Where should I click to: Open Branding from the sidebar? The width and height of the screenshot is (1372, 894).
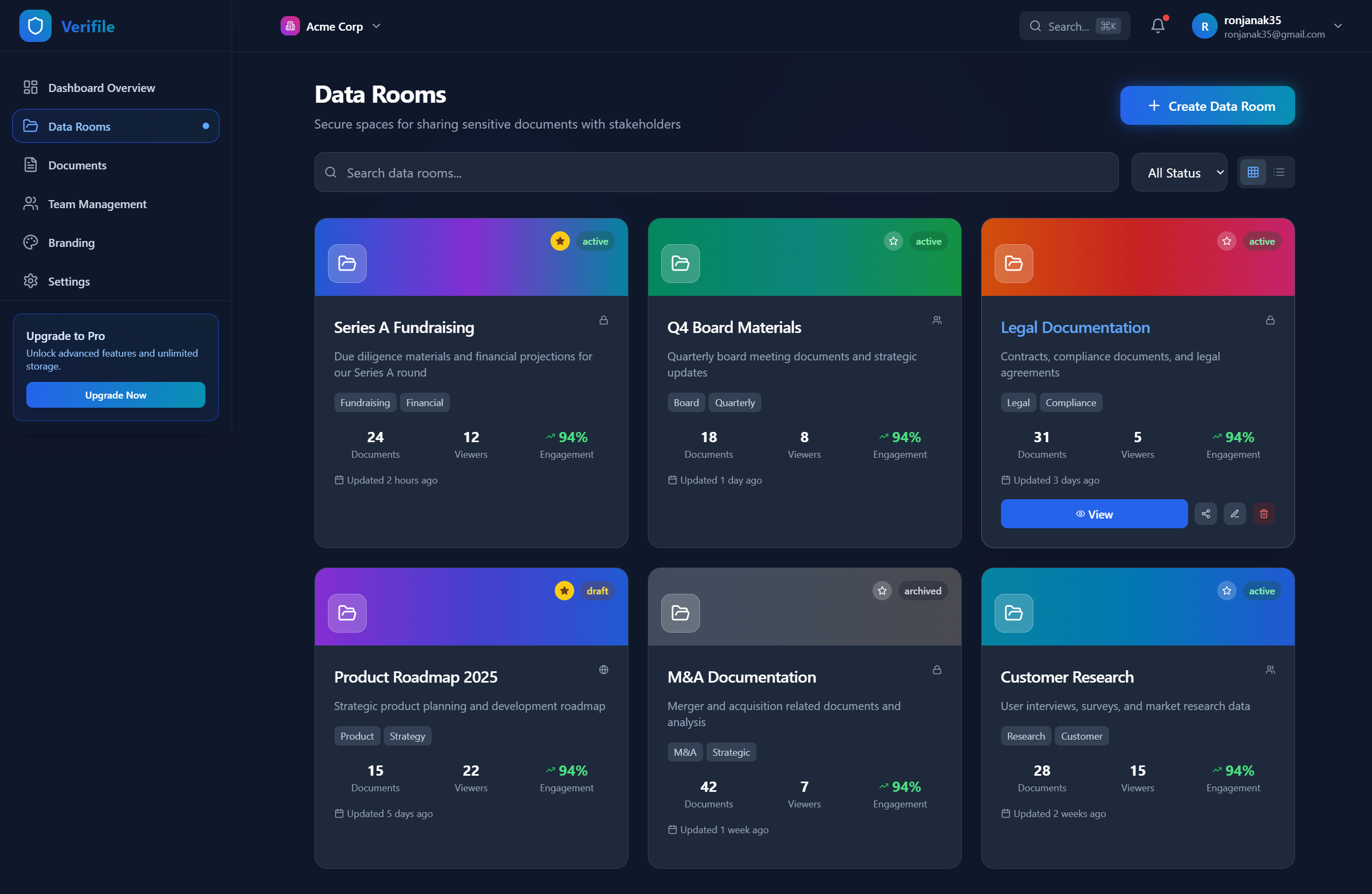pos(71,243)
